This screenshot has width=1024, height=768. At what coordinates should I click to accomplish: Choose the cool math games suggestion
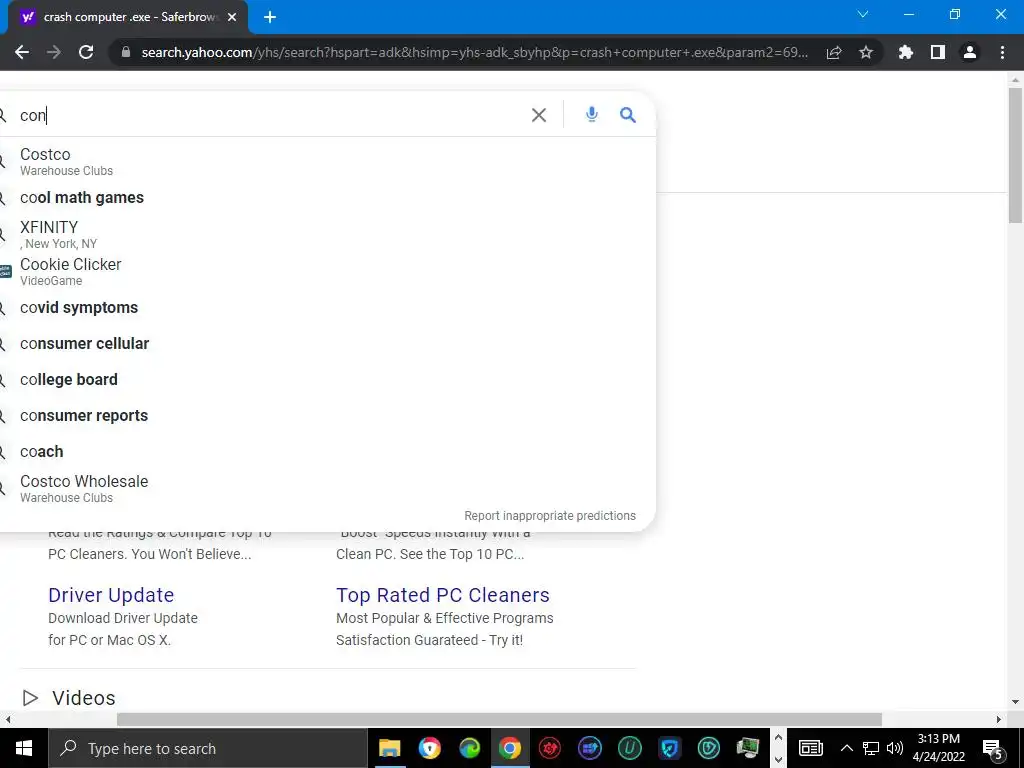pos(327,197)
